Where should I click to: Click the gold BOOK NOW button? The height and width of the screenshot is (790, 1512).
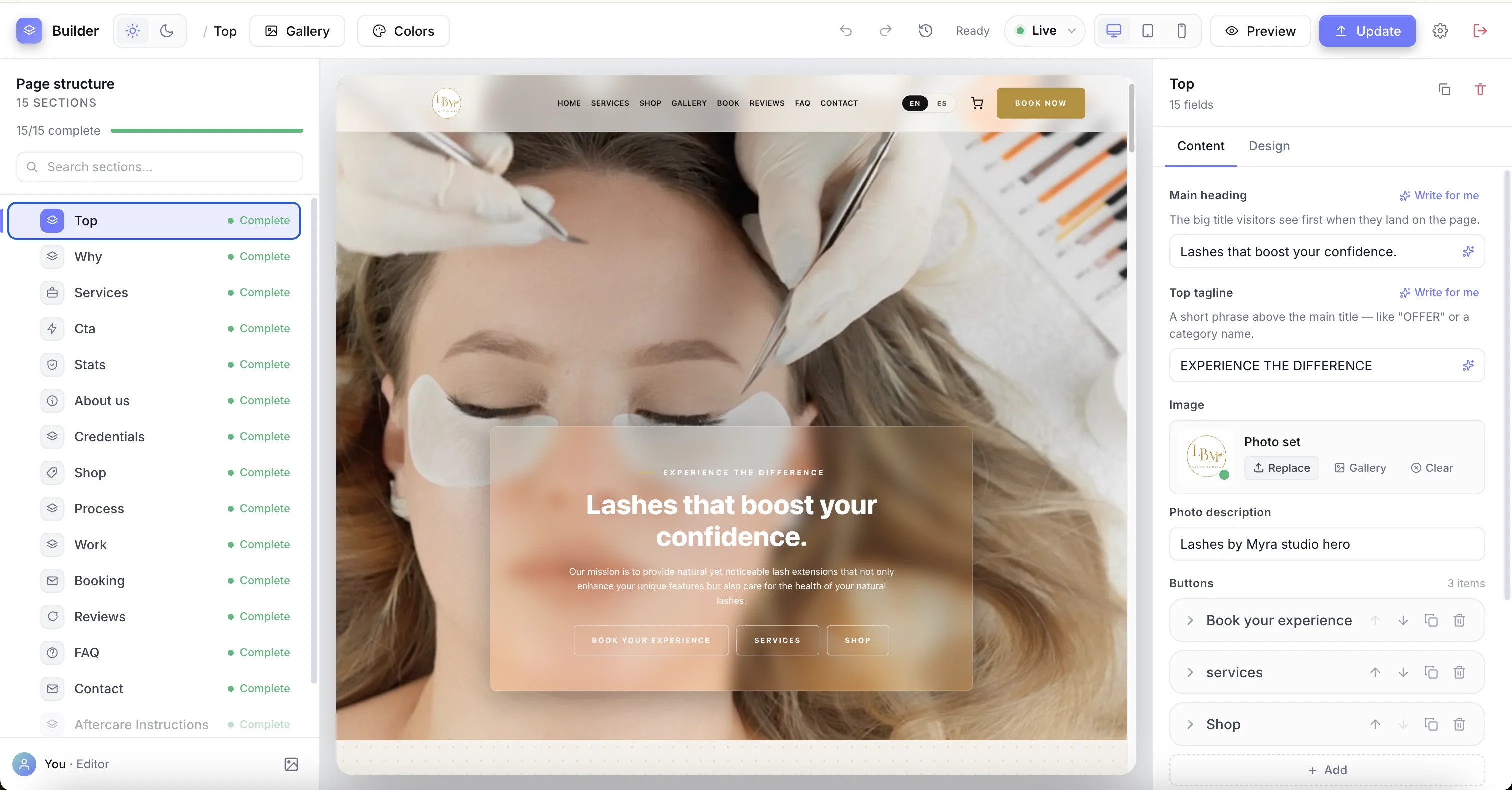[x=1041, y=103]
